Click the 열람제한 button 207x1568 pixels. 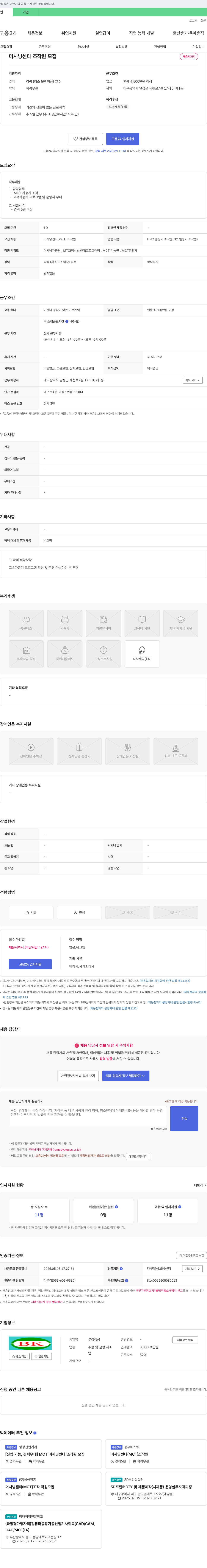41,1356
